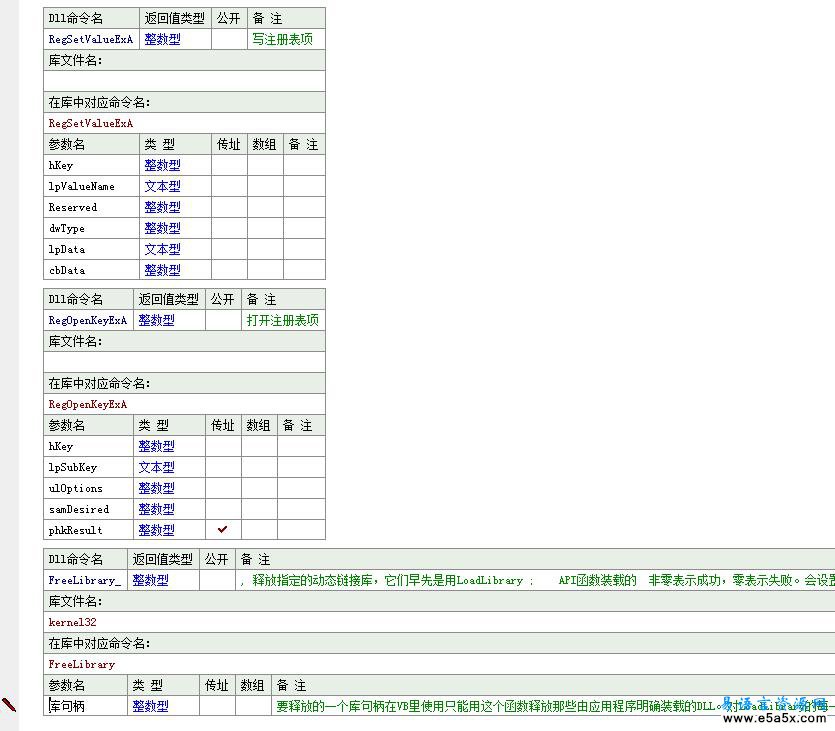Image resolution: width=835 pixels, height=731 pixels.
Task: Click the 文本型 type of lpValueName
Action: 162,186
